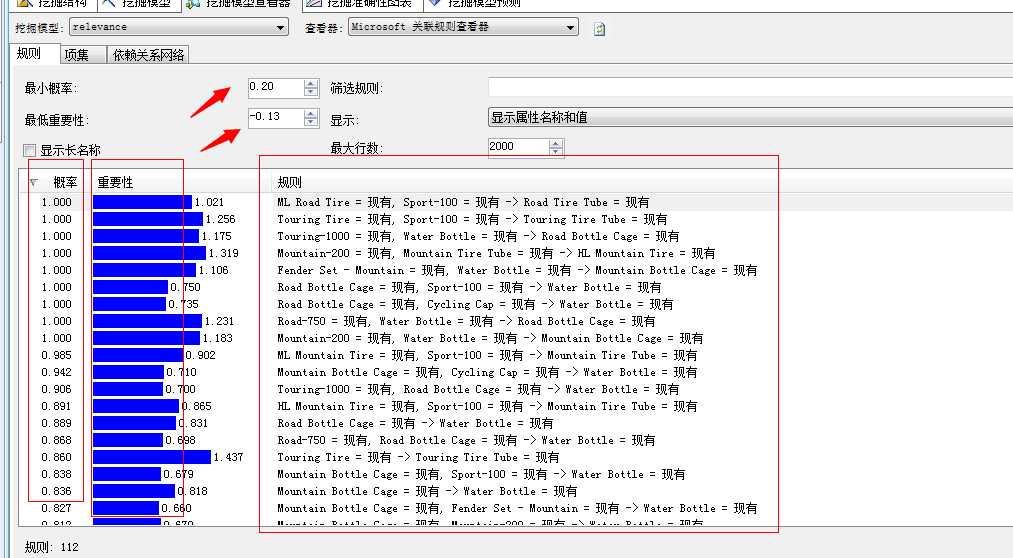This screenshot has width=1013, height=558.
Task: Increase 最低重要性 with the up spinner arrow
Action: 311,113
